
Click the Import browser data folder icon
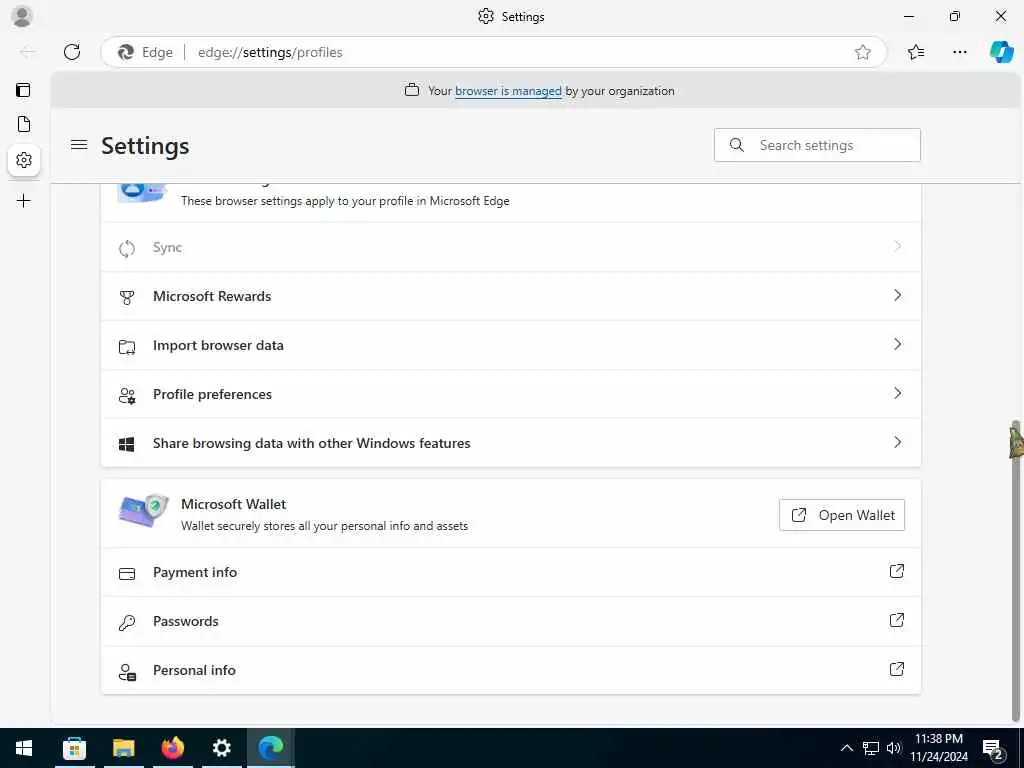click(127, 346)
